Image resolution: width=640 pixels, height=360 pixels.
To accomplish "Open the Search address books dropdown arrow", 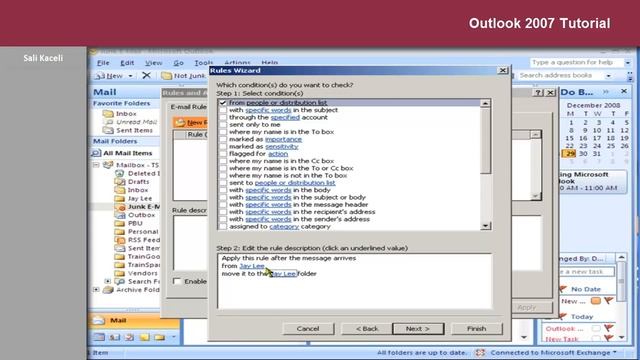I will [609, 76].
